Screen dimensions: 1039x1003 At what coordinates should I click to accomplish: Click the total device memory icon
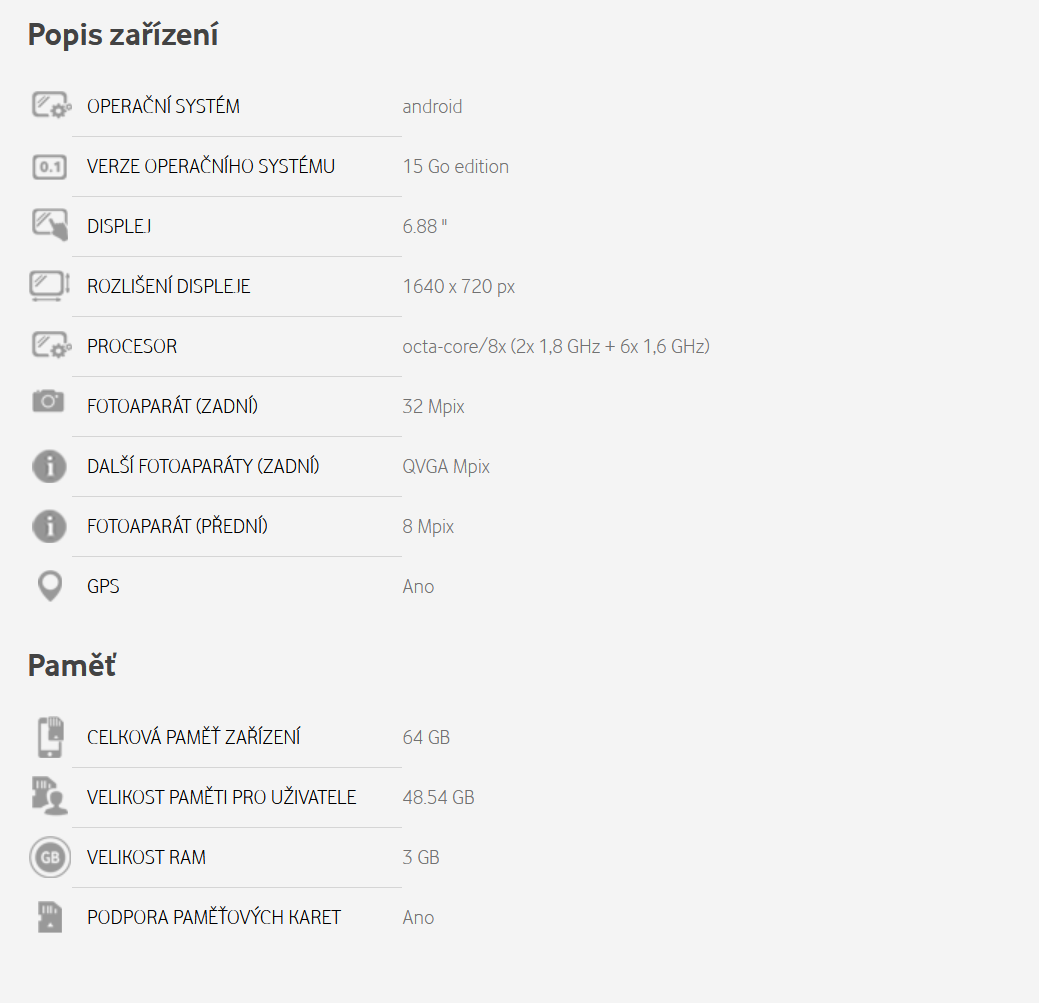click(49, 737)
